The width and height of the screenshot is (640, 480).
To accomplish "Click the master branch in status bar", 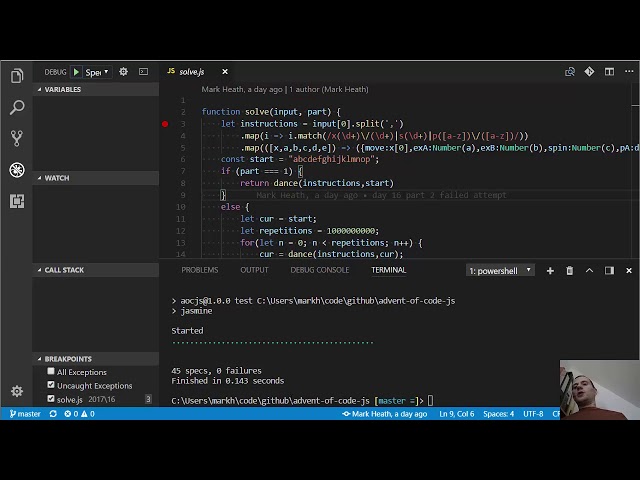I will click(x=25, y=413).
